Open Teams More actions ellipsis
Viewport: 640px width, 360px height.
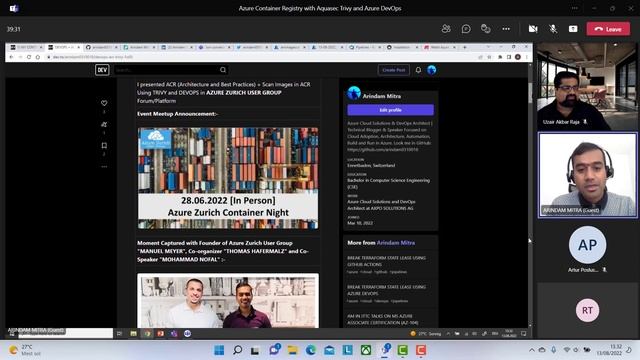coord(506,29)
